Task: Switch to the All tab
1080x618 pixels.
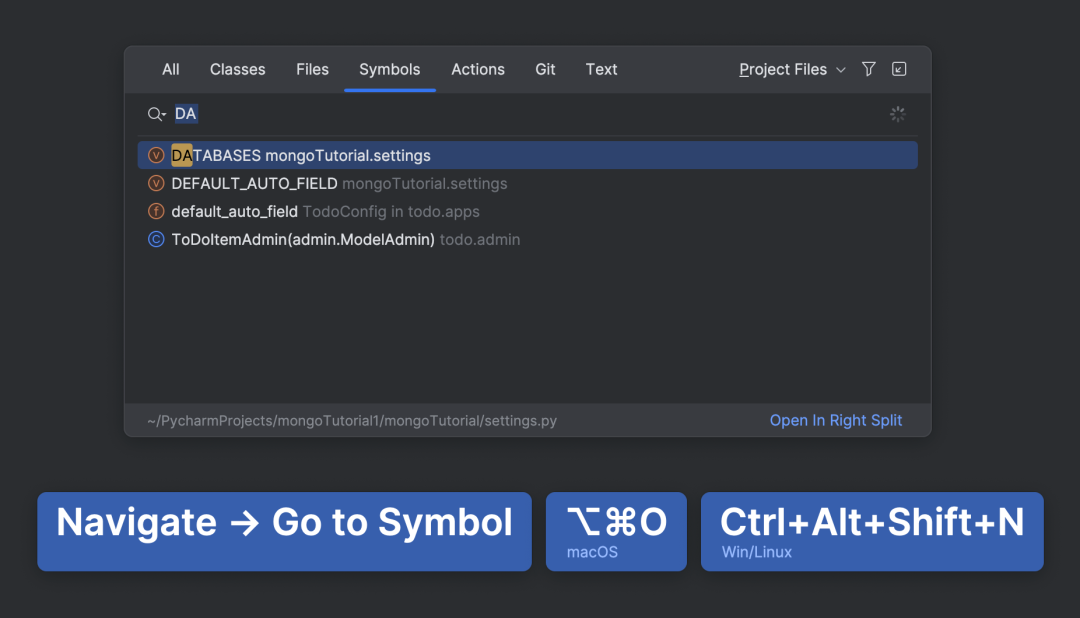Action: (171, 70)
